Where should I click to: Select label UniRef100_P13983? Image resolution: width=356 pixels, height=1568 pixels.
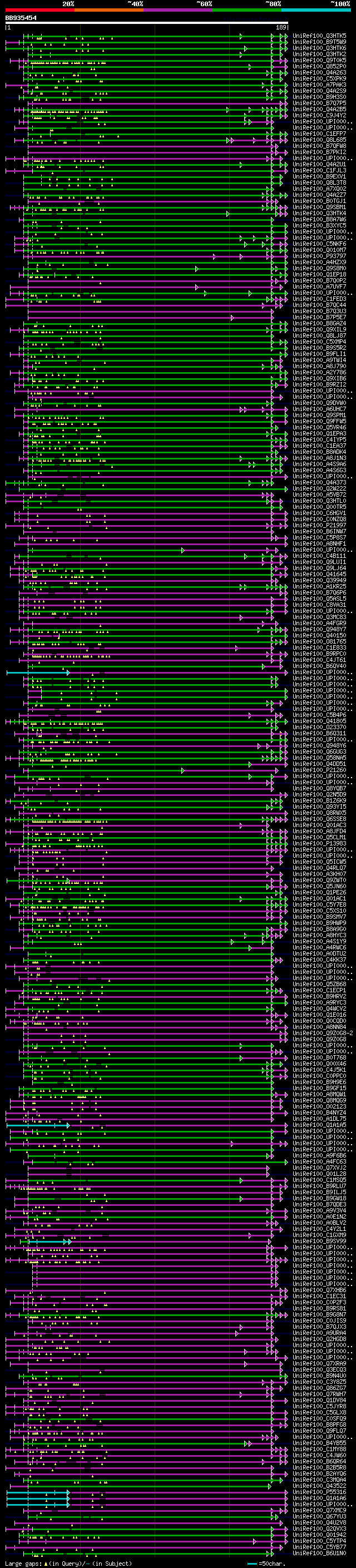319,844
